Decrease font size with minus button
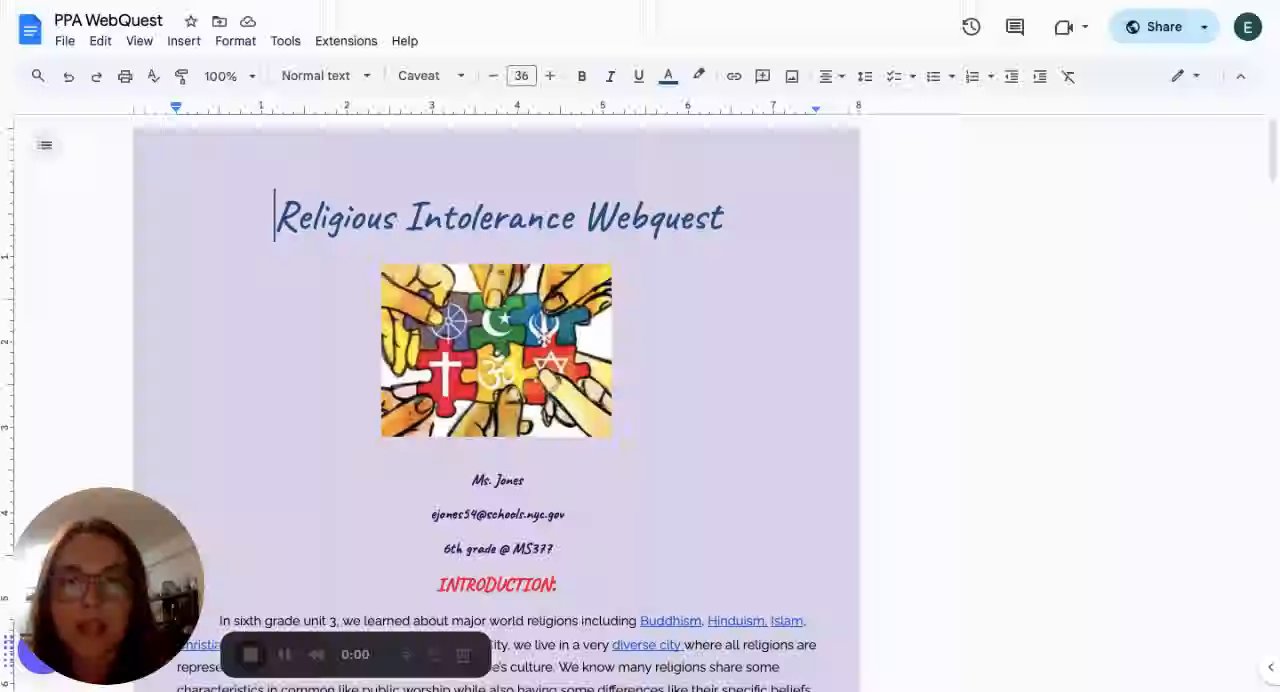 (x=493, y=76)
